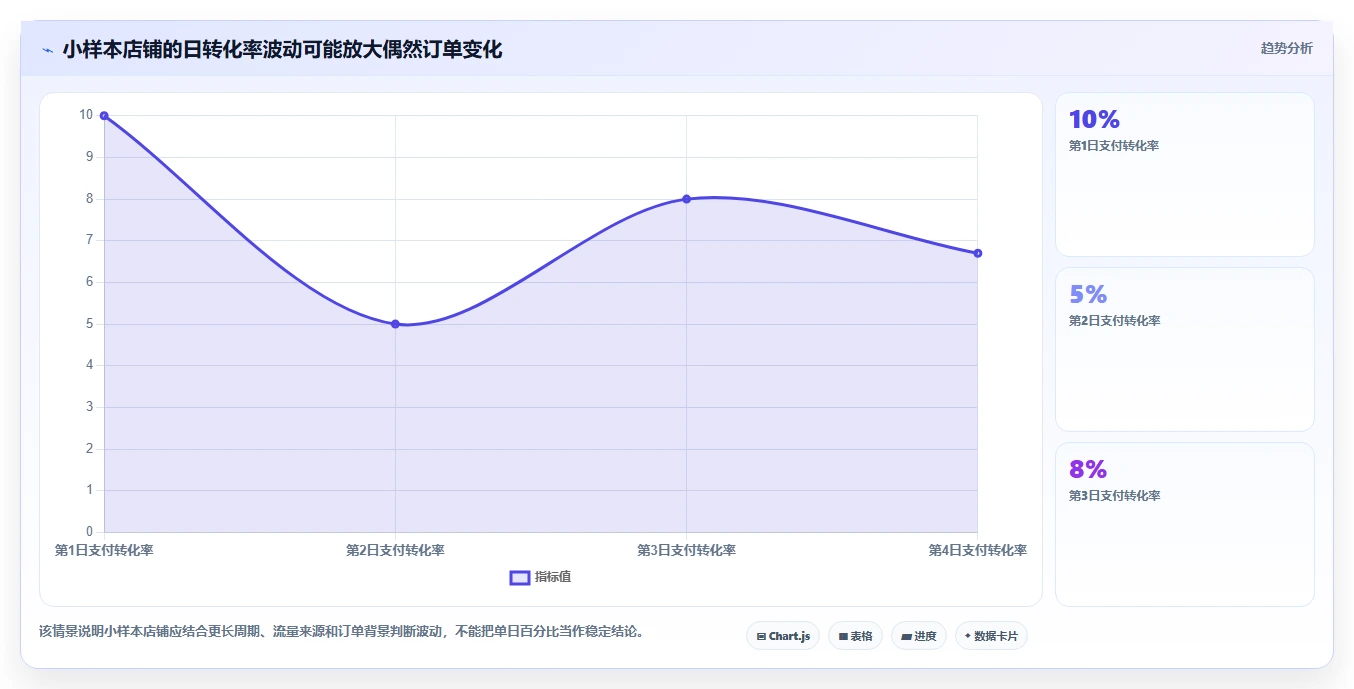Click the data point for 第3日支付转化率
Image resolution: width=1354 pixels, height=689 pixels.
point(686,199)
